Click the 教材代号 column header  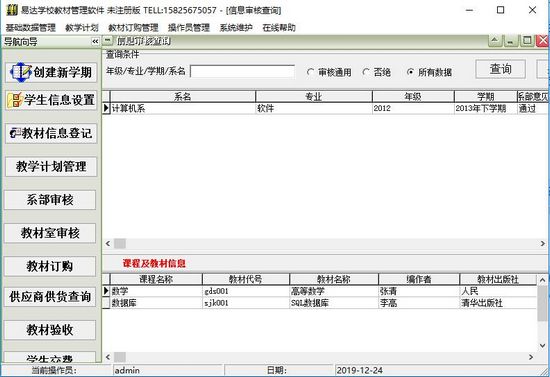tap(246, 279)
